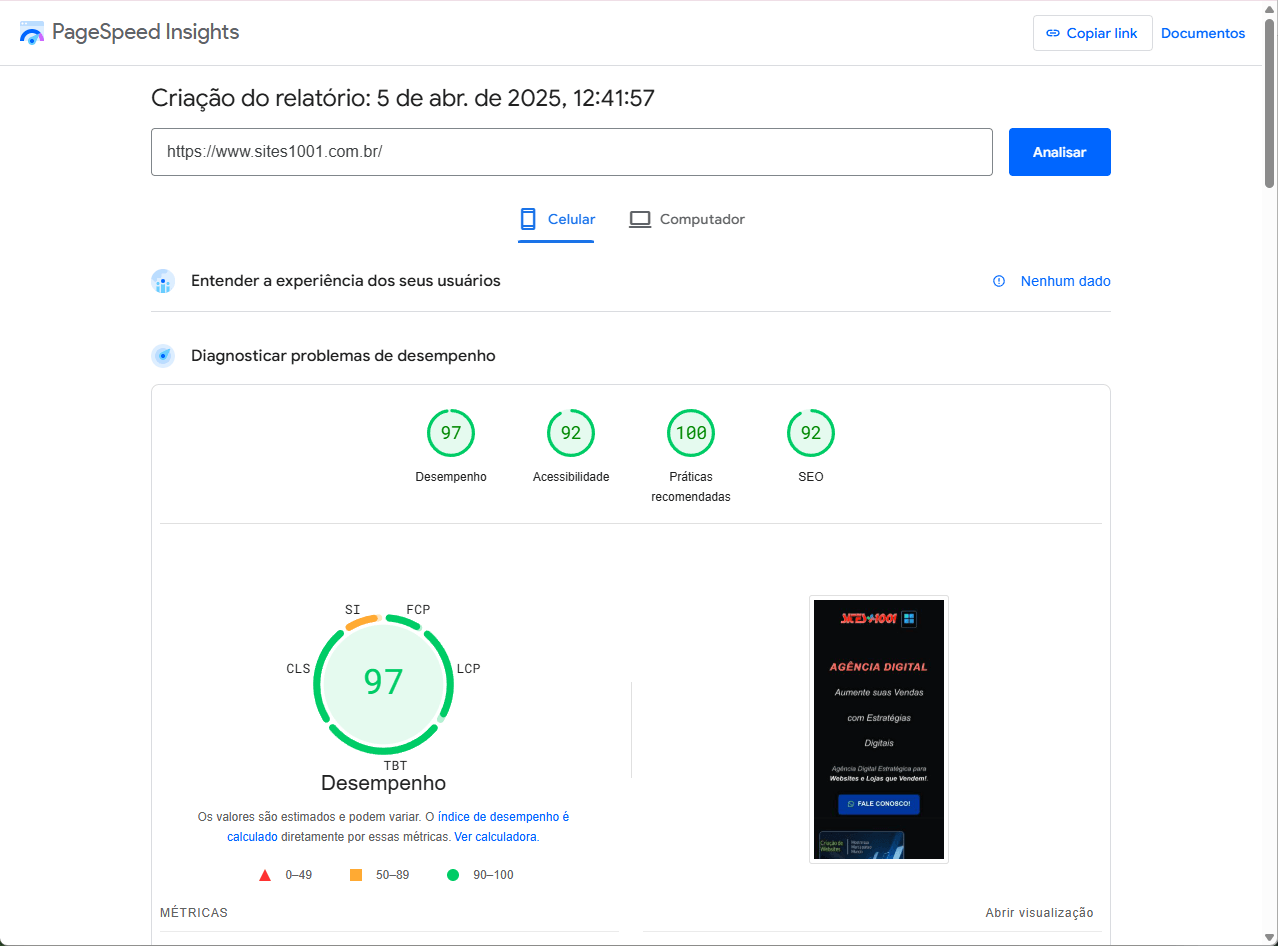Switch to the Computador tab

(x=687, y=220)
